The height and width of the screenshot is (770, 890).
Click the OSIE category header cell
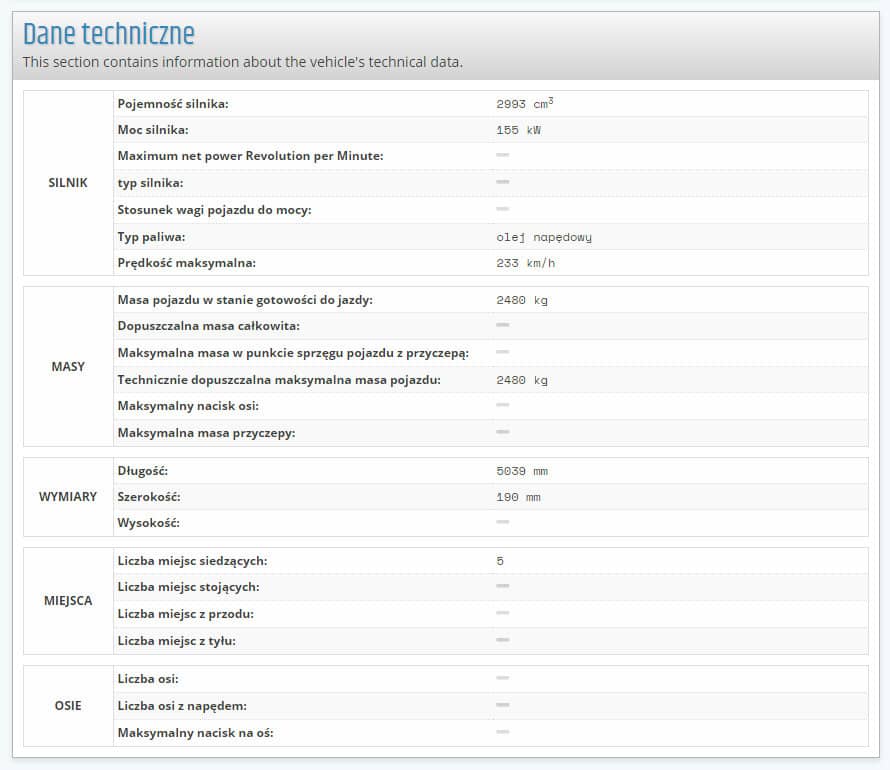point(68,706)
